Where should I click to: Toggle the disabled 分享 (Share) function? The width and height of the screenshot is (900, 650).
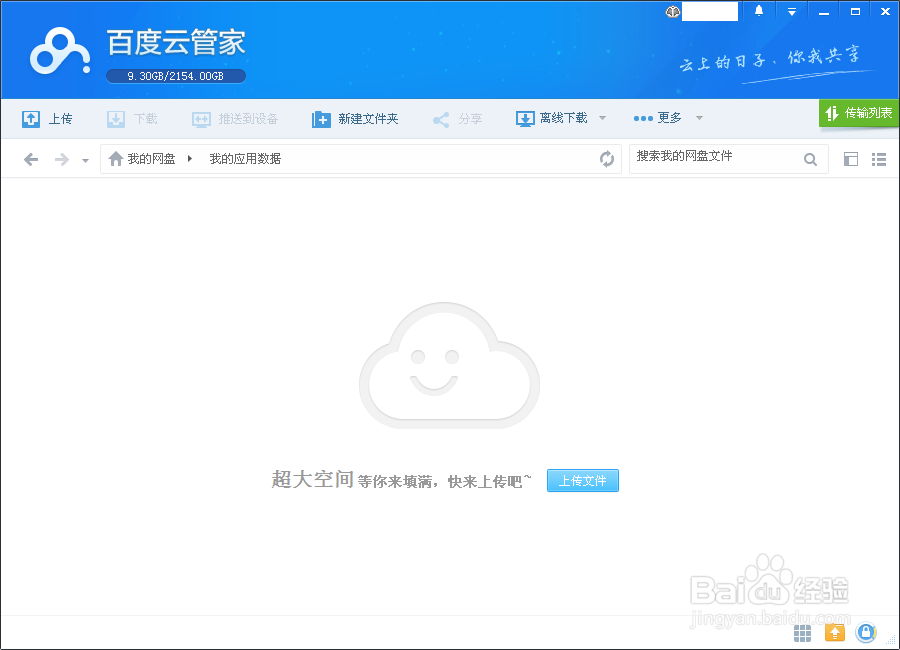(x=457, y=118)
